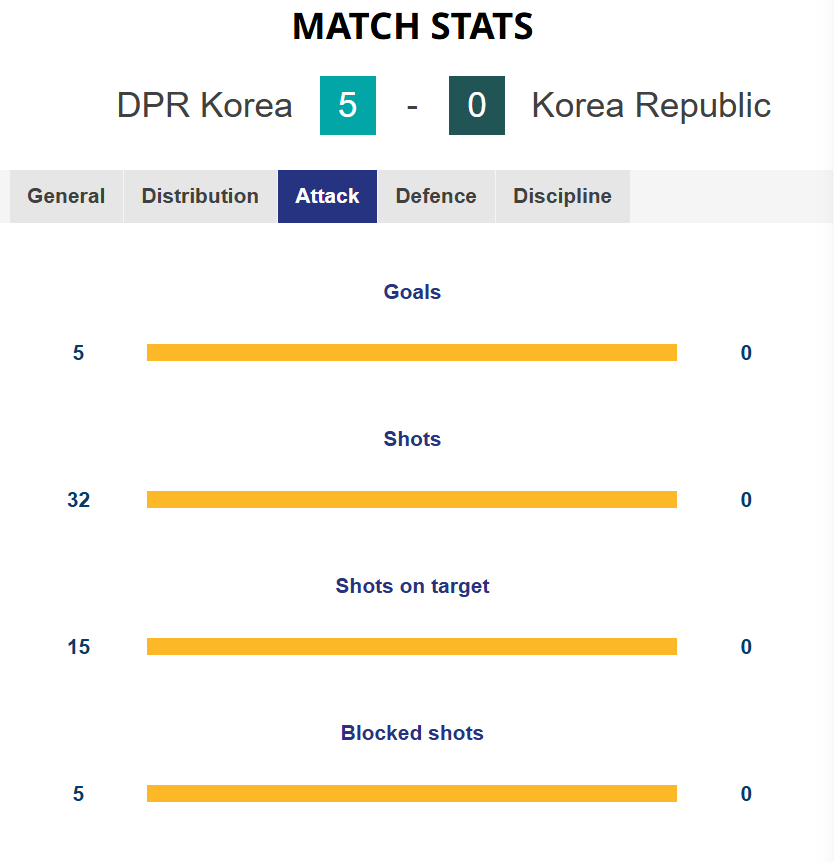
Task: Select the teal score box showing 5
Action: (348, 105)
